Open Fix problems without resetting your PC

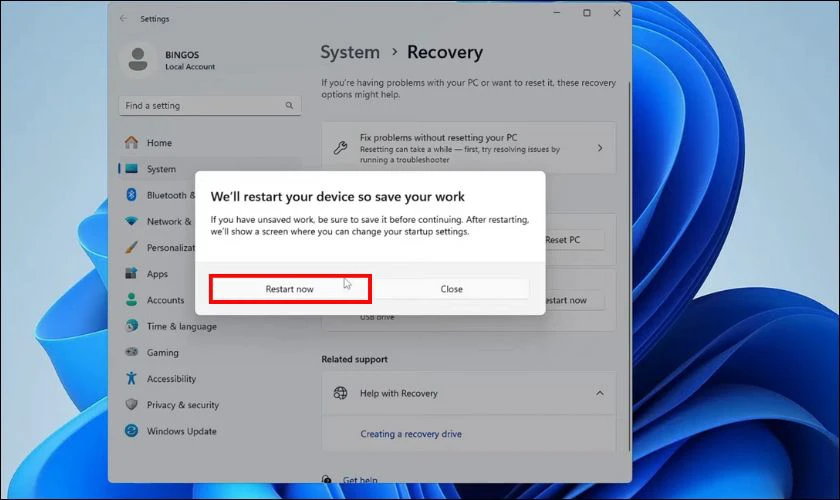[469, 148]
